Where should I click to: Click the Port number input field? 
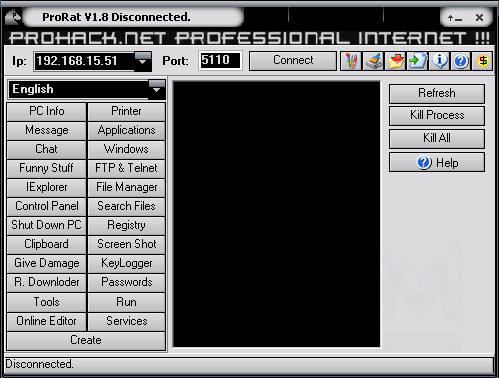[x=220, y=61]
